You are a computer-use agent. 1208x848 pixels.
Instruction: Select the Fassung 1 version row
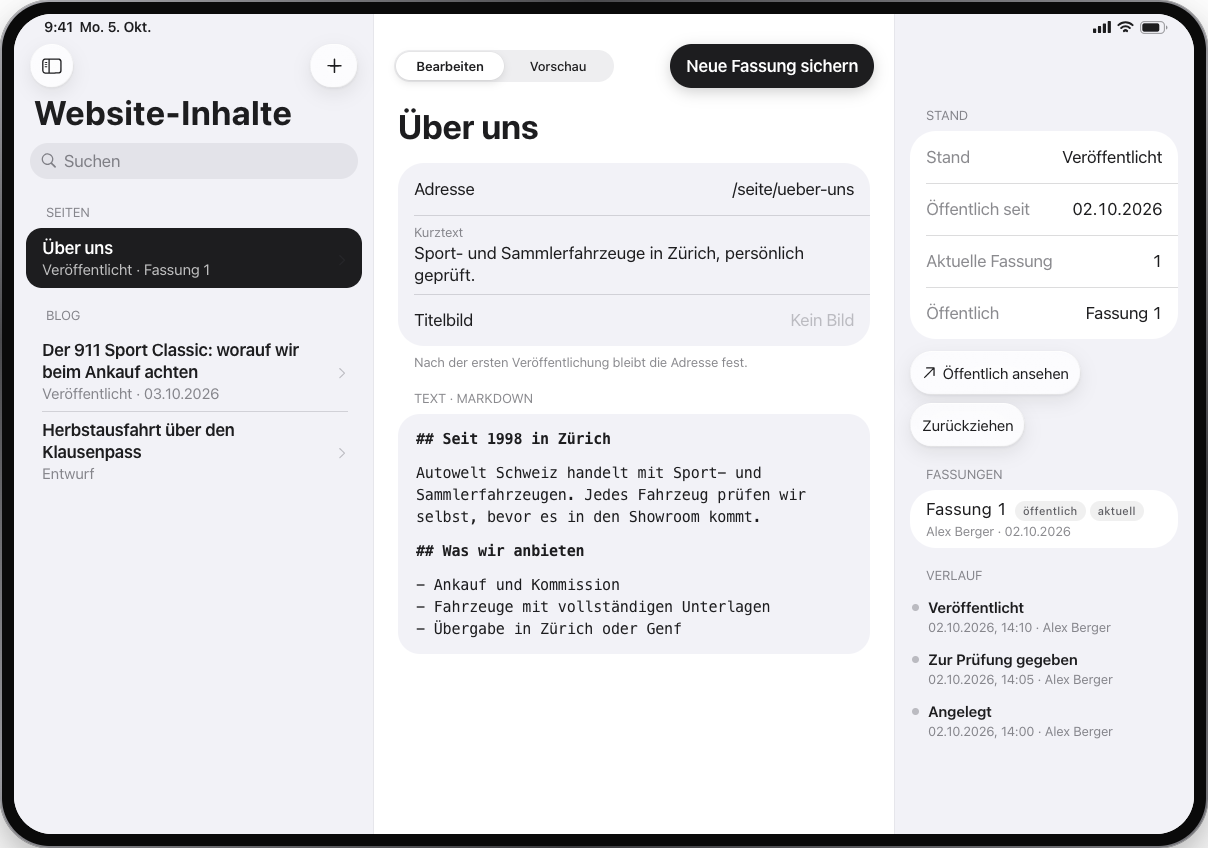pos(1044,519)
